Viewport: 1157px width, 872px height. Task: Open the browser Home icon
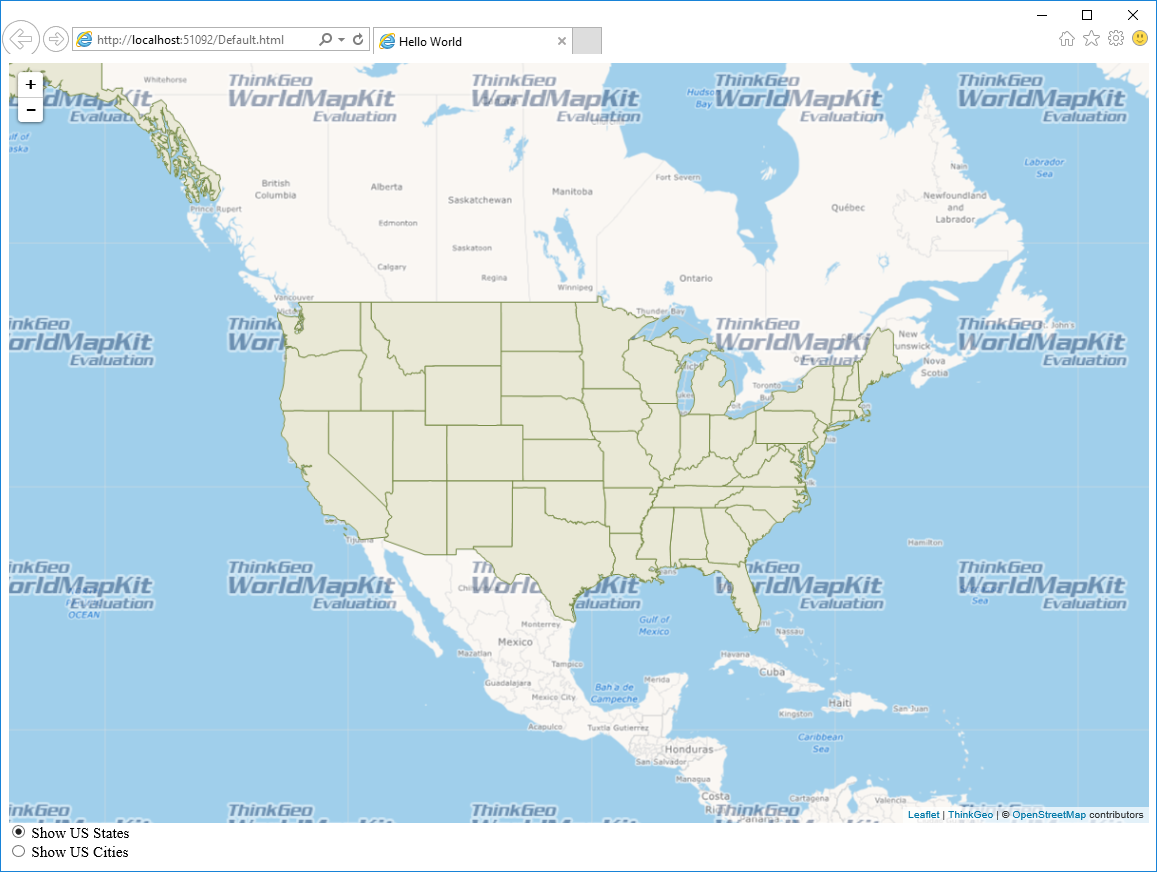1067,38
